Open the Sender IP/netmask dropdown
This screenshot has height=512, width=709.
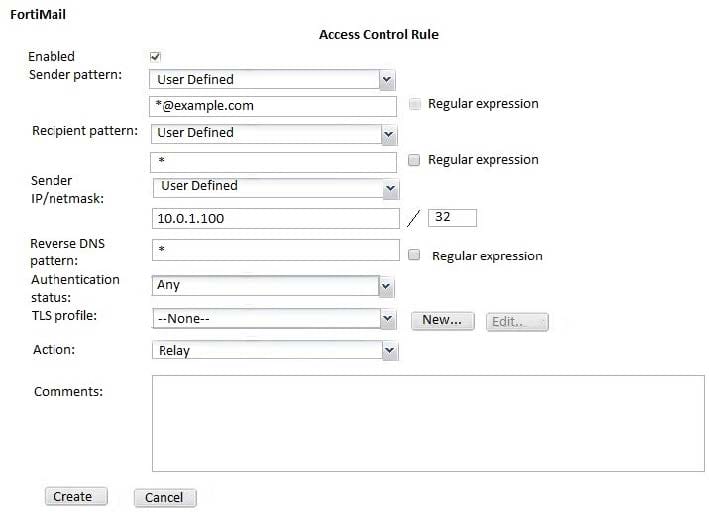(275, 187)
